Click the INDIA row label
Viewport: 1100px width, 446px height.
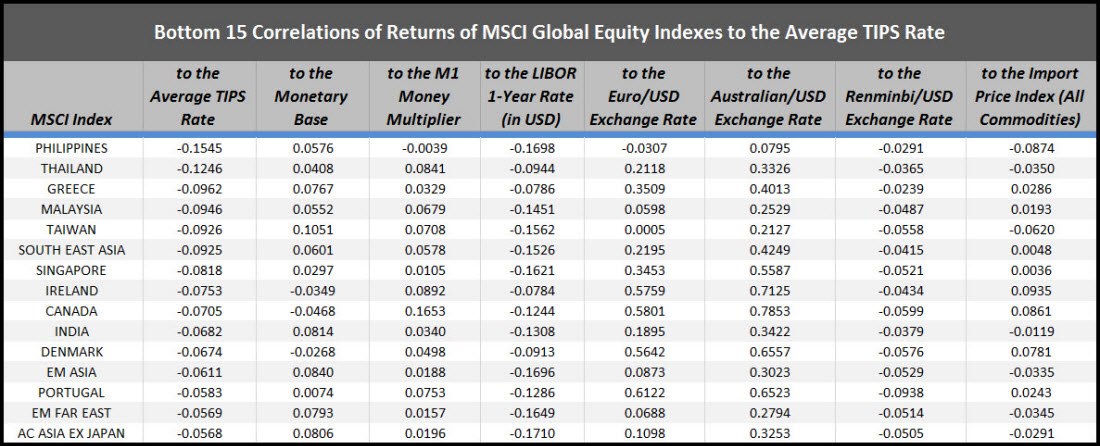(x=72, y=332)
